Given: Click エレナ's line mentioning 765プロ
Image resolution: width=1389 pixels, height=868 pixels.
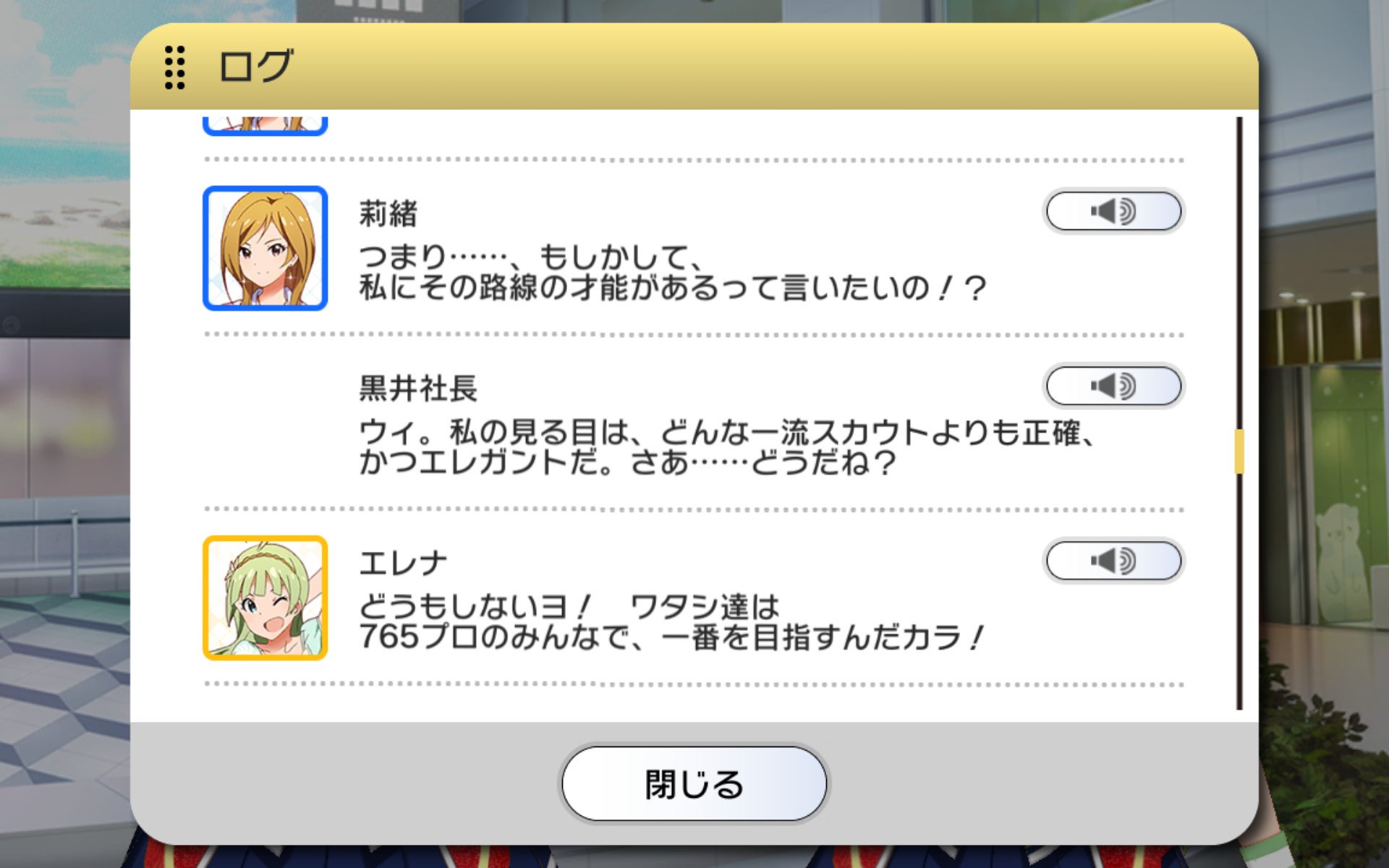Looking at the screenshot, I should 671,623.
